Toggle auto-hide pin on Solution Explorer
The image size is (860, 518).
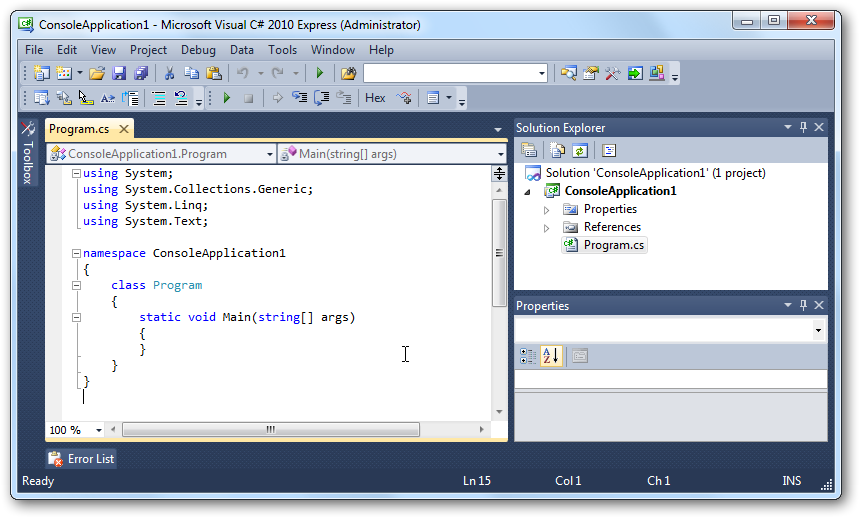802,127
